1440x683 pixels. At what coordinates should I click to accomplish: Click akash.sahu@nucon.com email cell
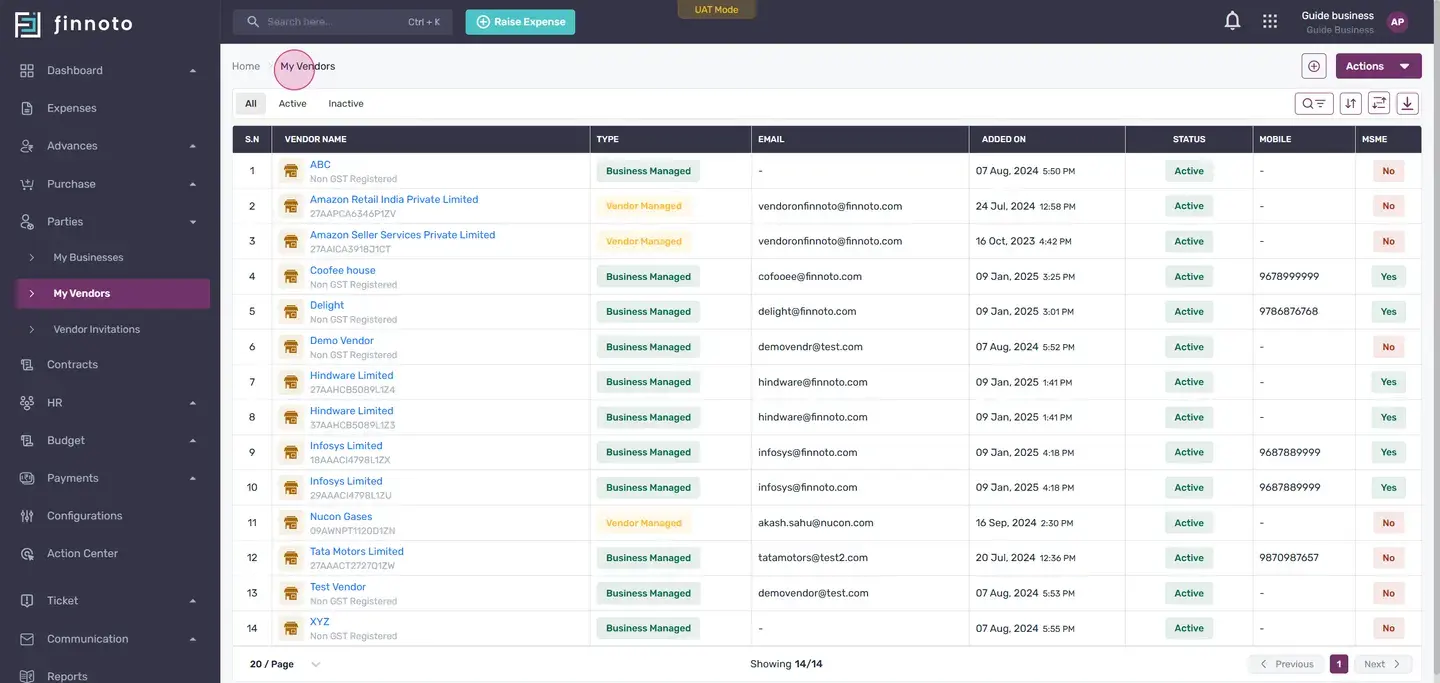(x=816, y=523)
